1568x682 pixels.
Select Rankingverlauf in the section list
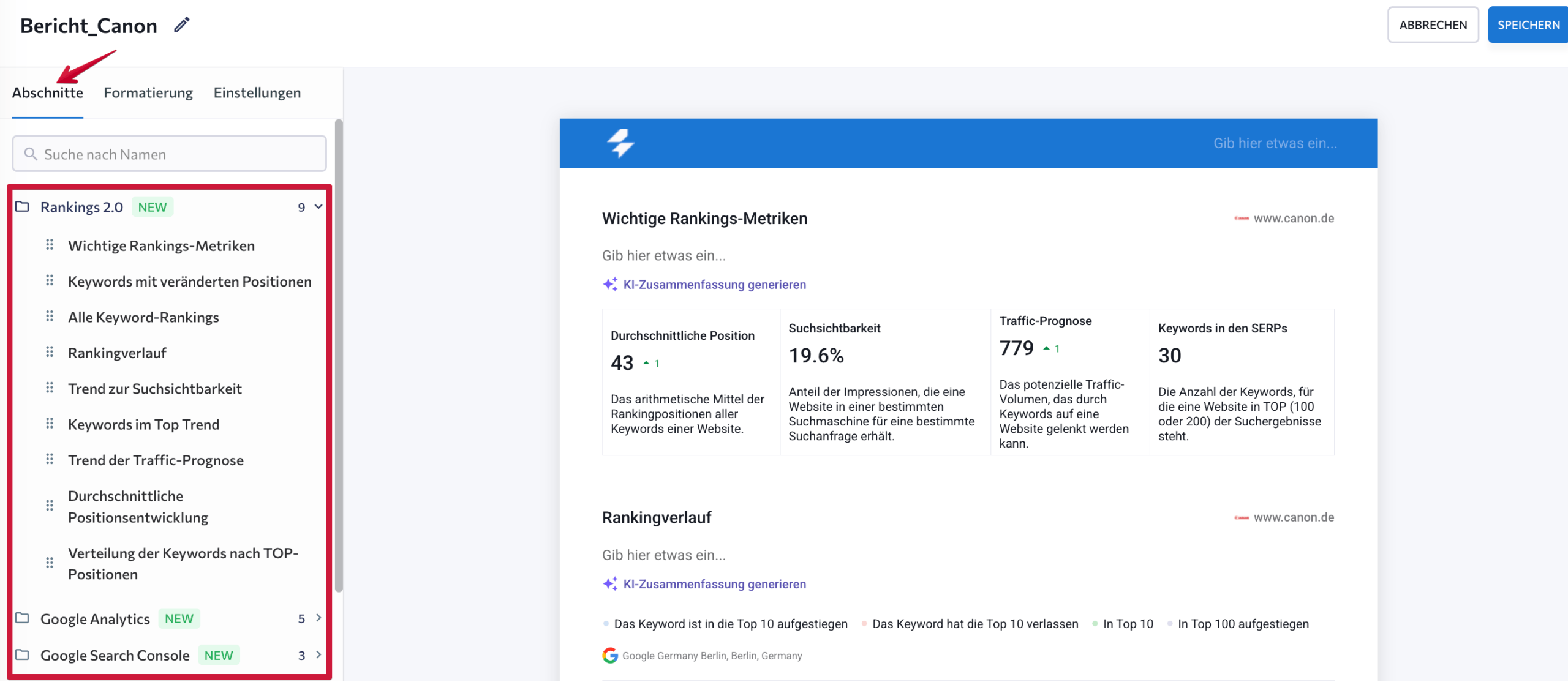click(x=117, y=353)
